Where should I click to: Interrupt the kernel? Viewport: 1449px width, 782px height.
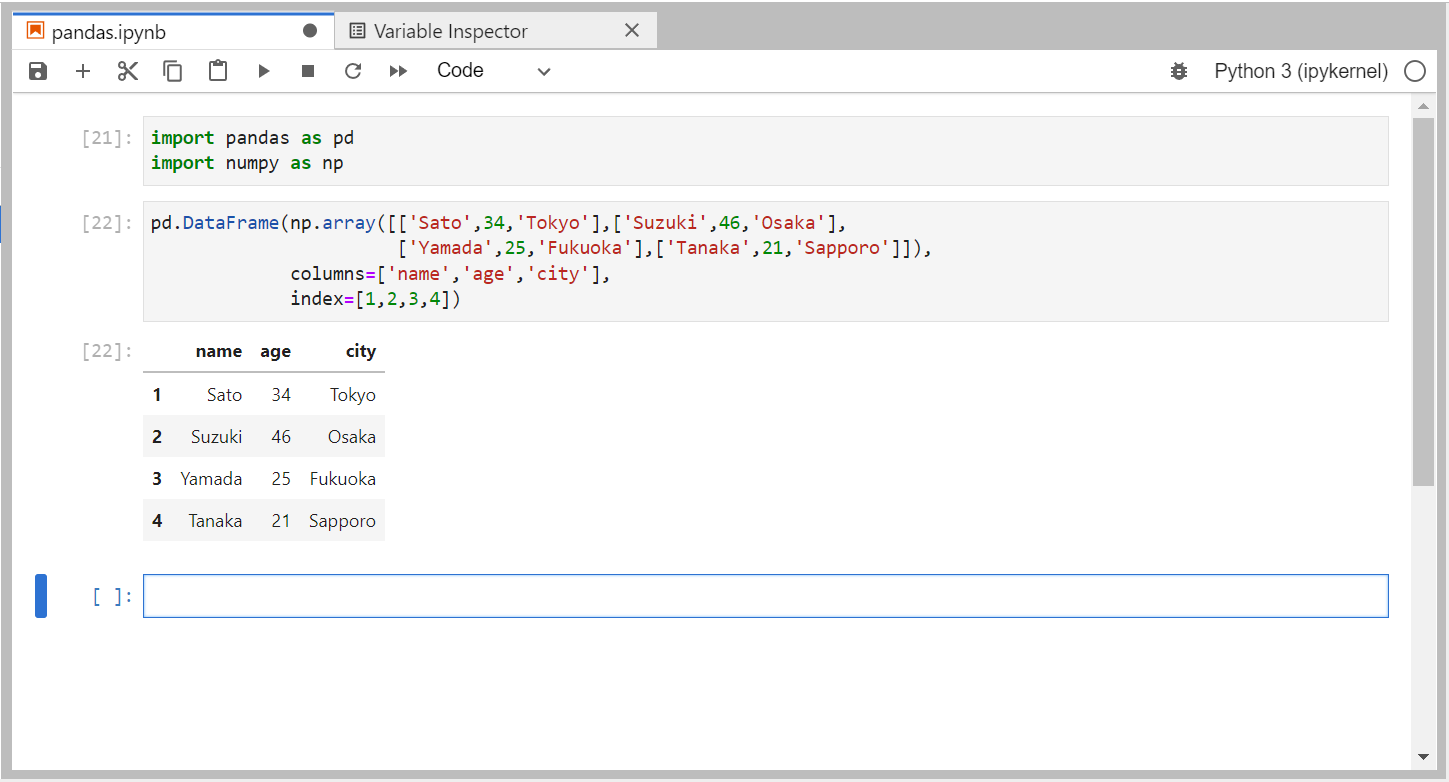tap(307, 70)
